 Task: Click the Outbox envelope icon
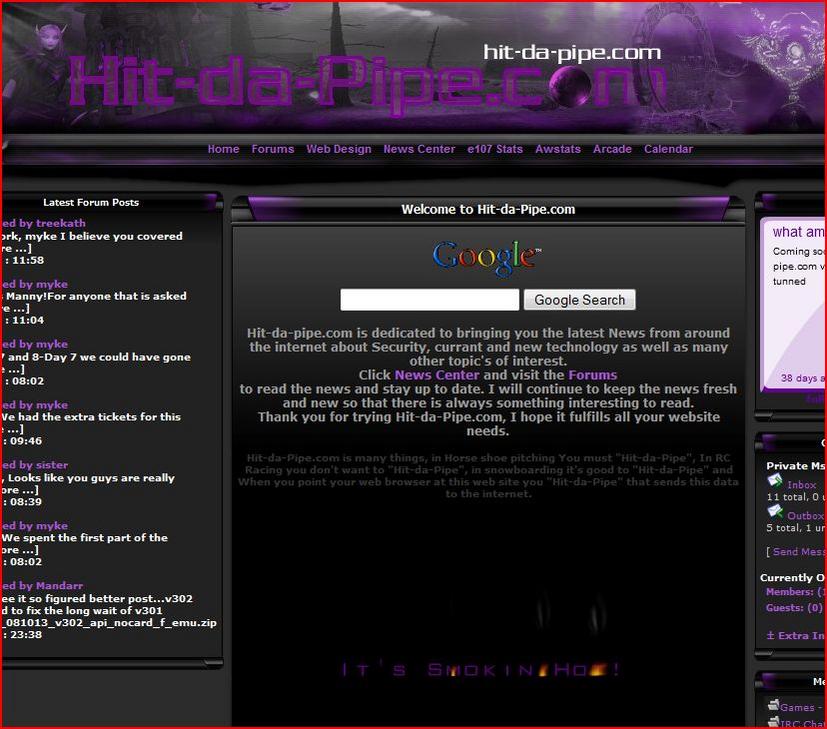pyautogui.click(x=774, y=514)
